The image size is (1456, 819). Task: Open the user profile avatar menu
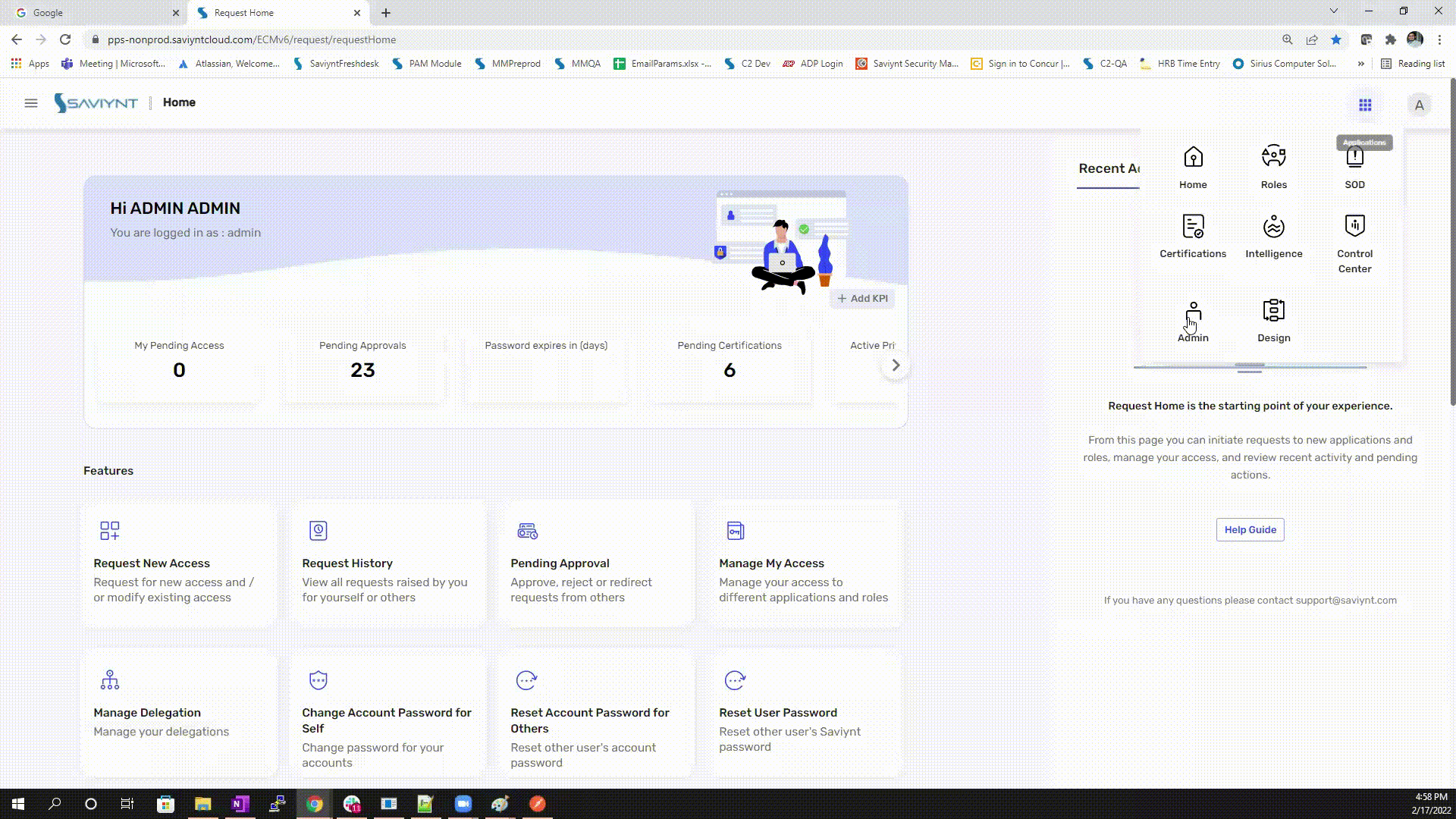[1419, 105]
